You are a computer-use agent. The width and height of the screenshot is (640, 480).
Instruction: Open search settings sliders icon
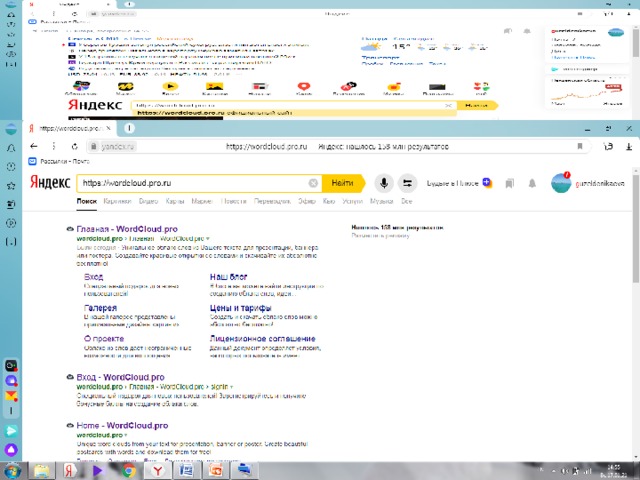pos(407,183)
